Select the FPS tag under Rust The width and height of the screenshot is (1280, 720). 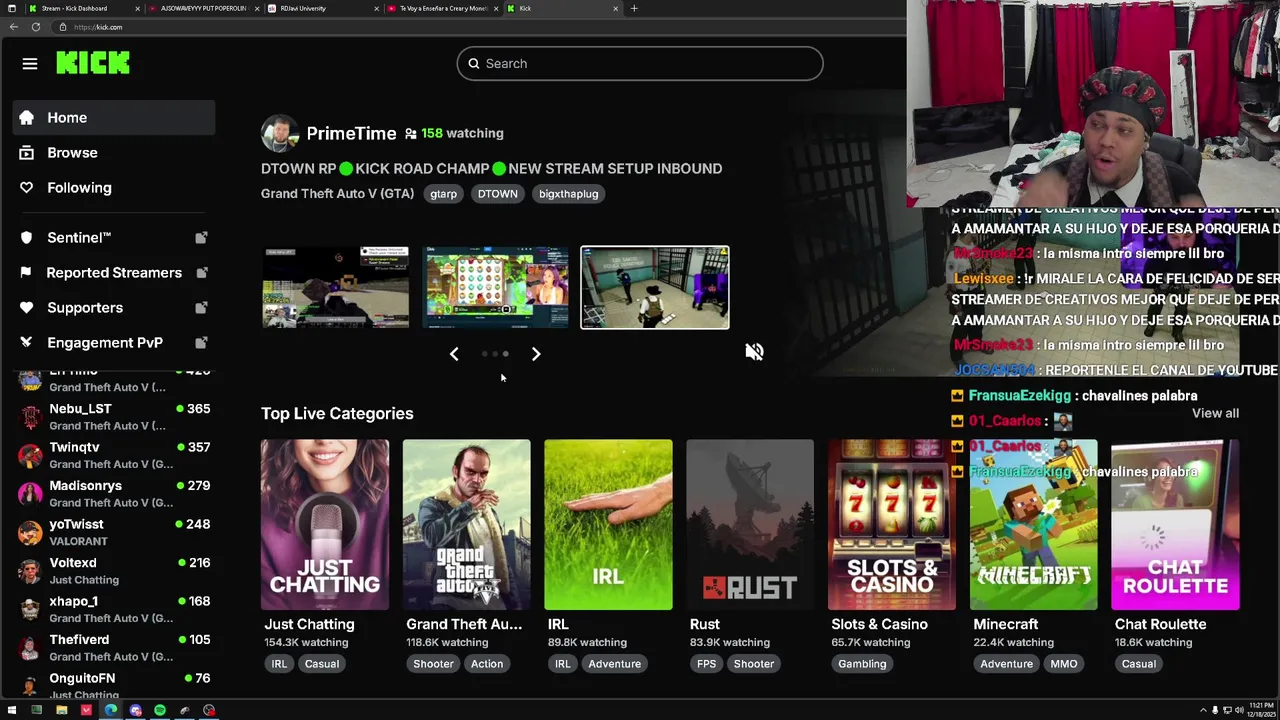pyautogui.click(x=706, y=664)
